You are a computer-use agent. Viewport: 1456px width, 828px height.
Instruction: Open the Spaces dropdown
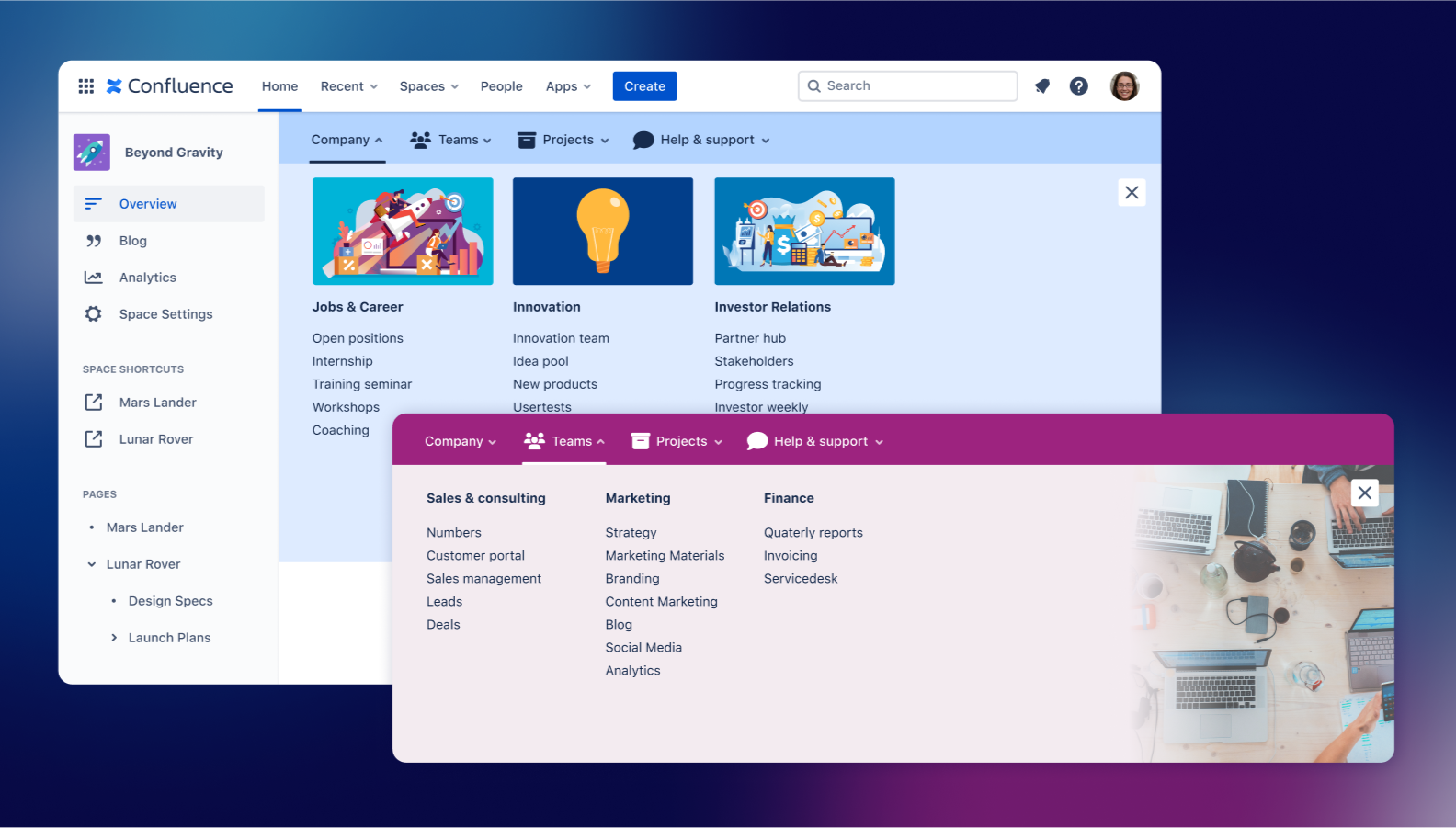(429, 86)
